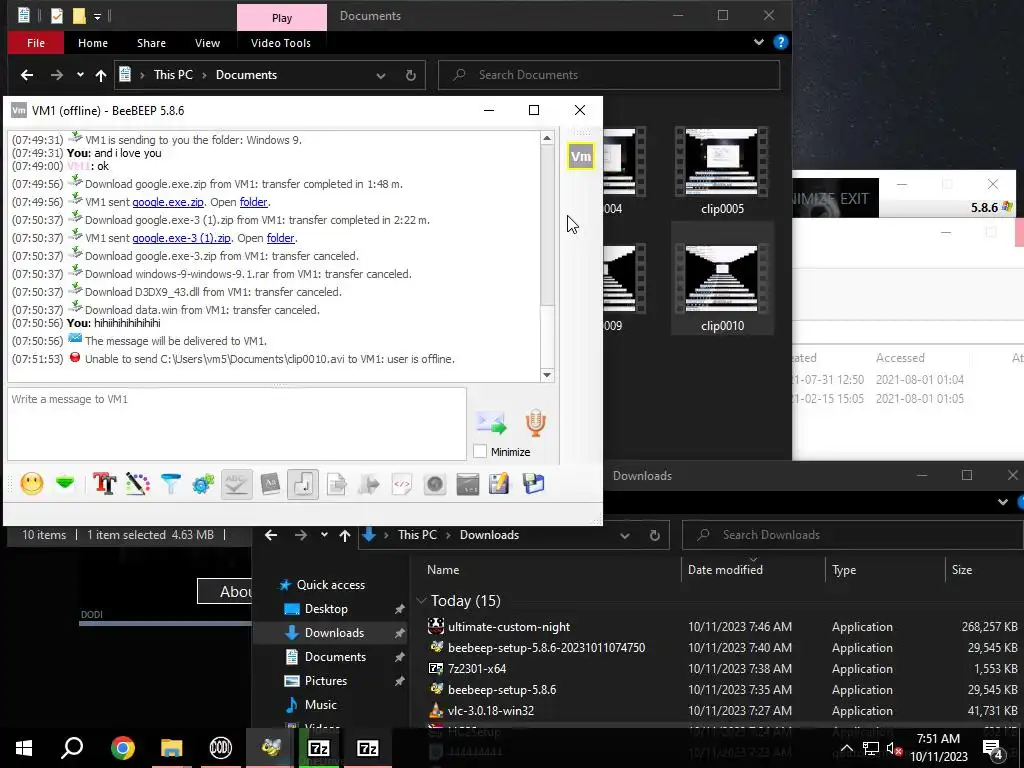
Task: Open the chat font selector (TT icon)
Action: pos(104,484)
